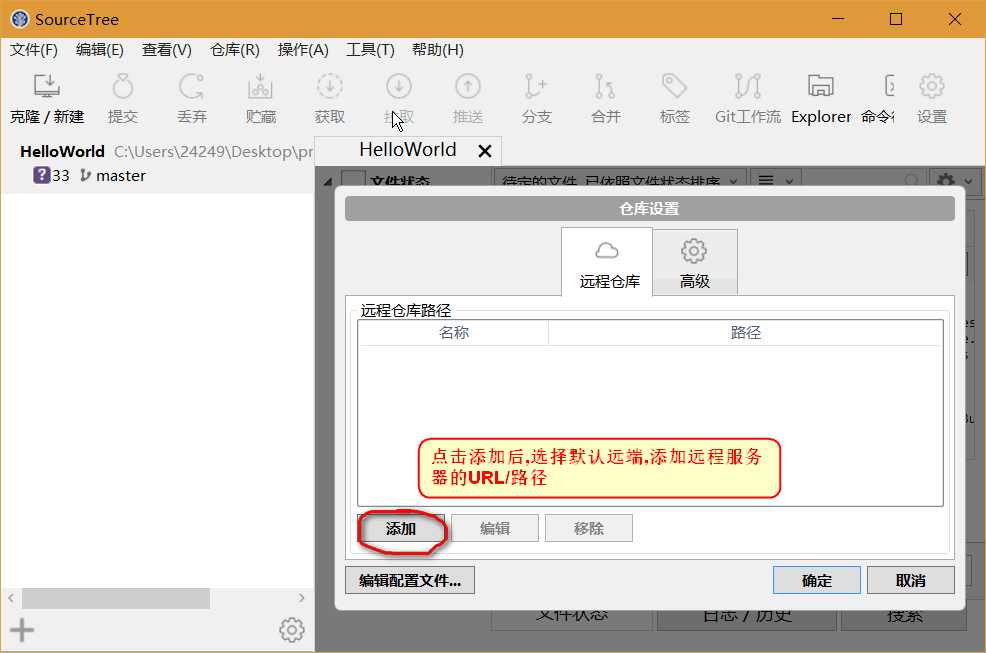Click the plus icon below the bookmarks panel
The image size is (986, 653).
(x=22, y=630)
